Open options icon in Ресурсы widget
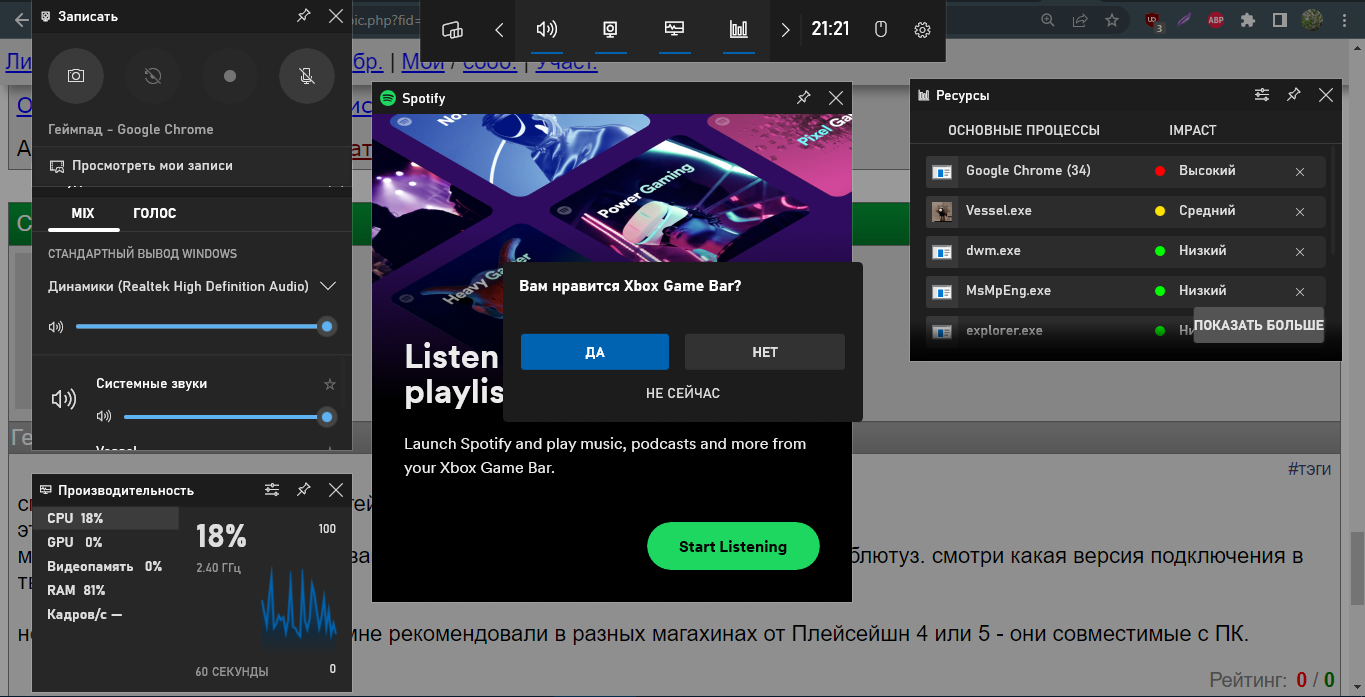 (x=1262, y=95)
